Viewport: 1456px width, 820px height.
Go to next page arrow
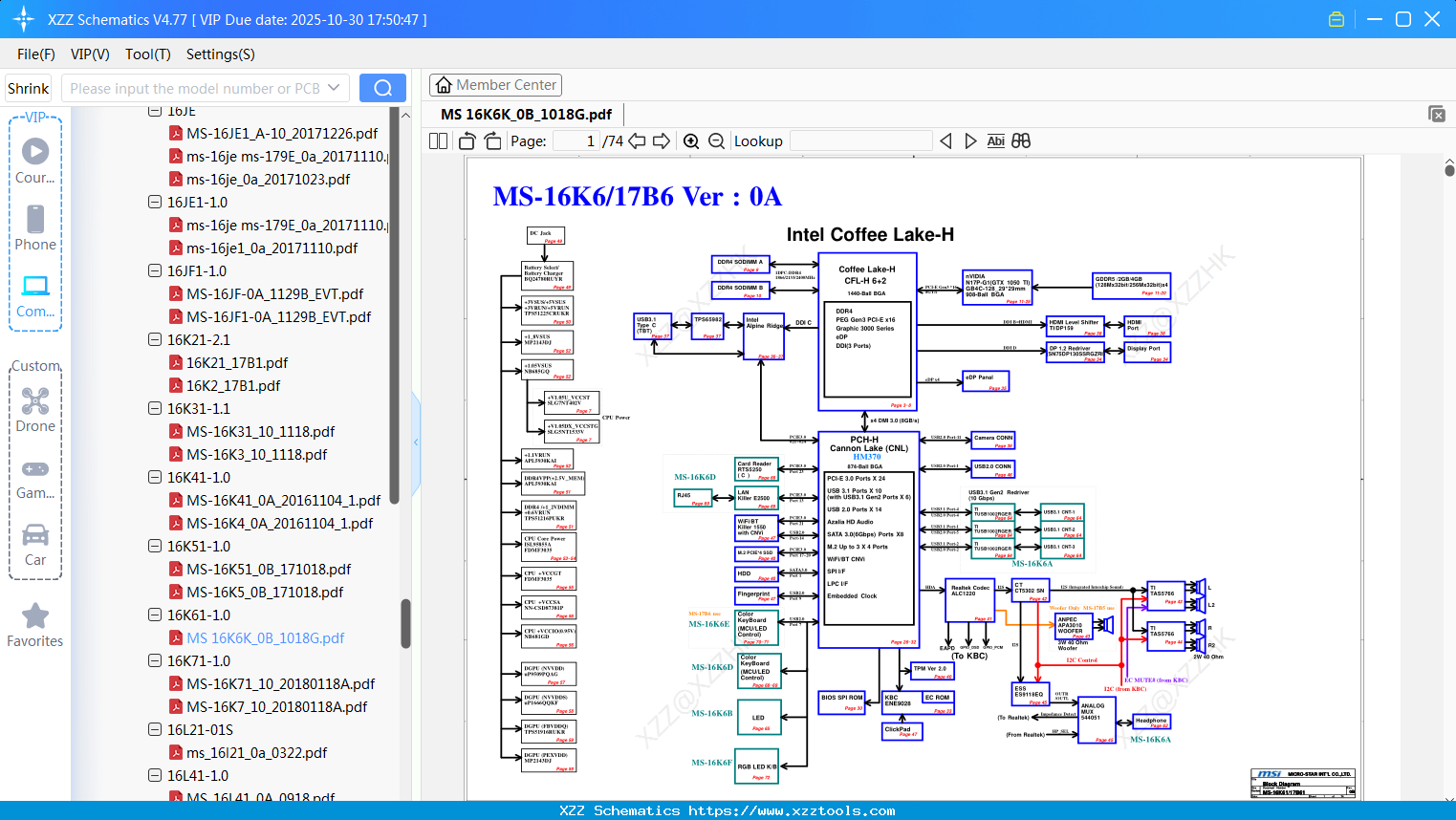(x=662, y=141)
